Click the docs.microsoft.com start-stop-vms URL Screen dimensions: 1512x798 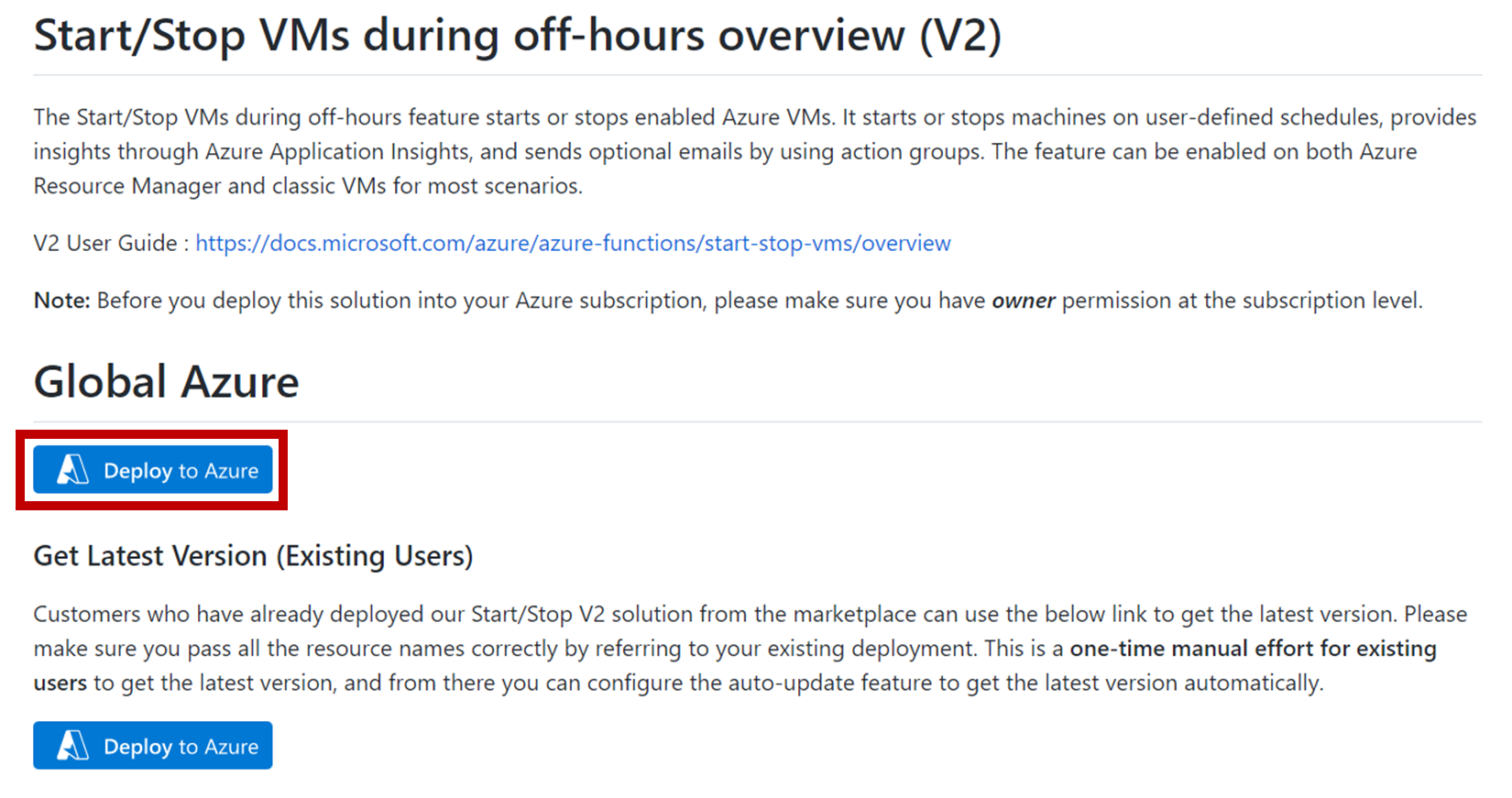point(573,243)
